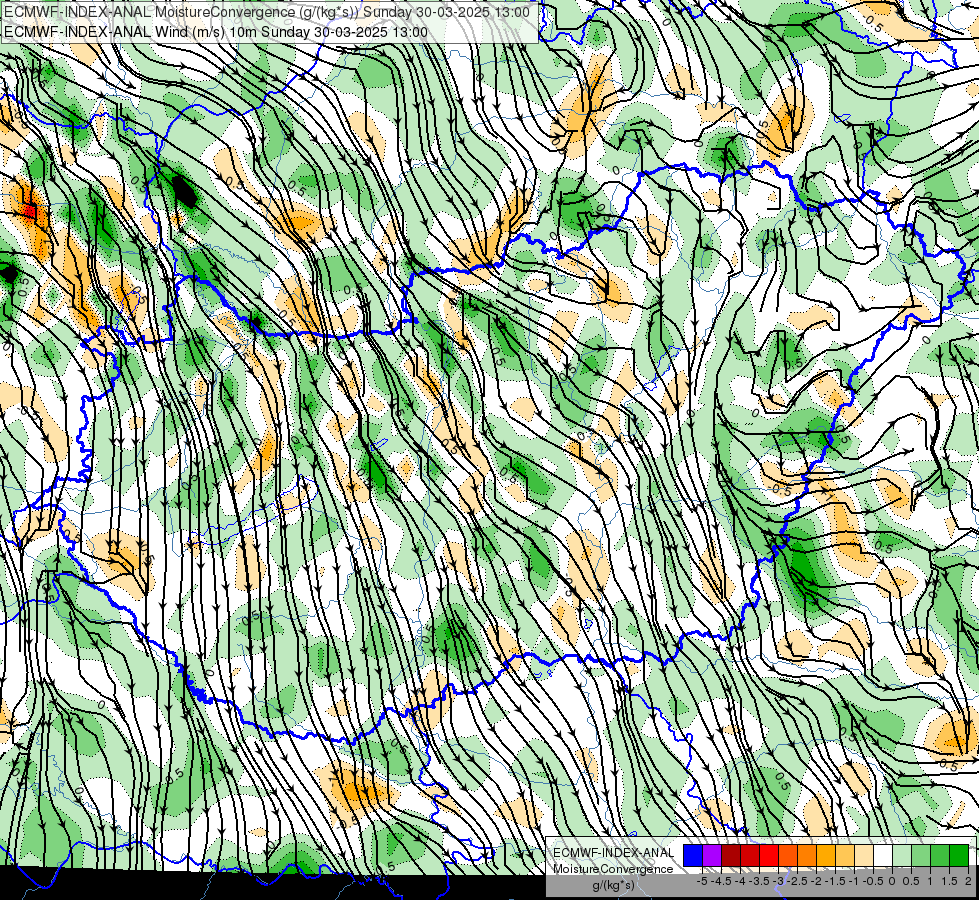Screen dimensions: 979x900
Task: Click the amber swatch between -2 and -1.5
Action: coord(826,855)
